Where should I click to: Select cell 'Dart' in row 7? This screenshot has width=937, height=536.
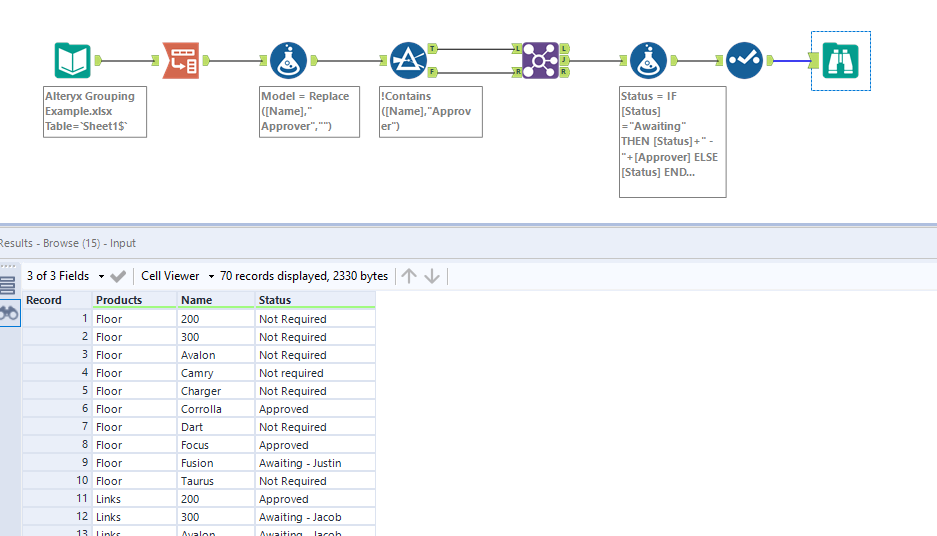point(216,427)
